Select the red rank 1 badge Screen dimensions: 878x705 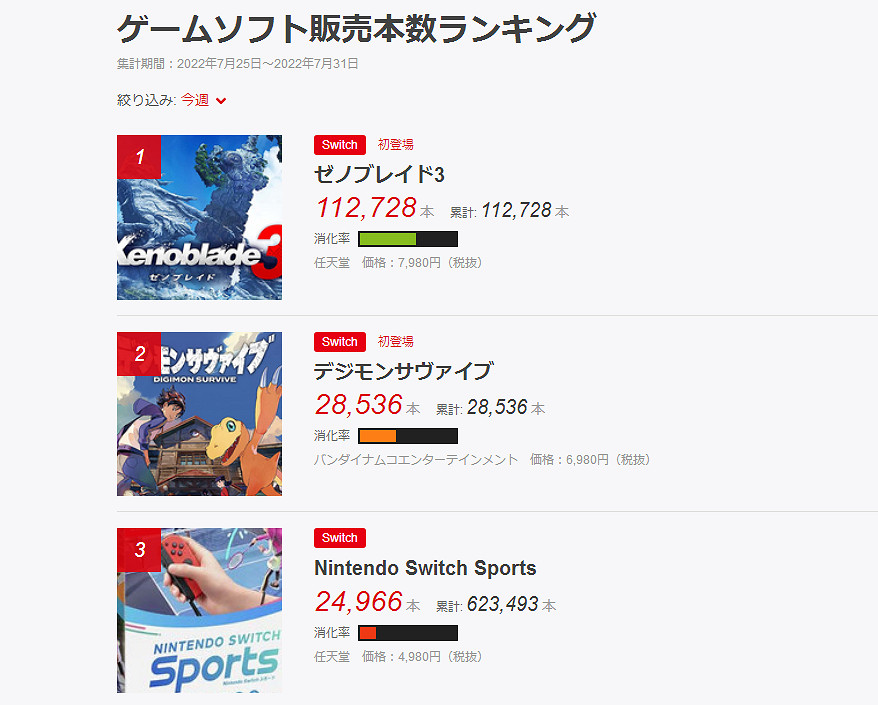click(x=138, y=158)
